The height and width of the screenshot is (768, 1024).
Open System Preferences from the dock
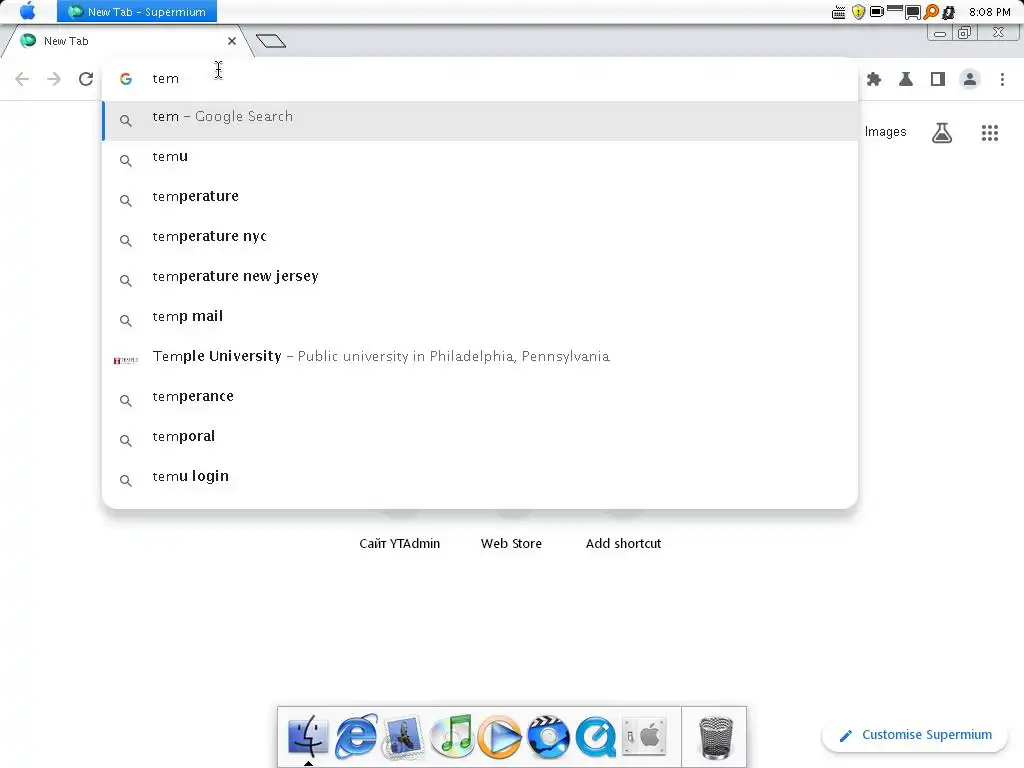[x=643, y=736]
